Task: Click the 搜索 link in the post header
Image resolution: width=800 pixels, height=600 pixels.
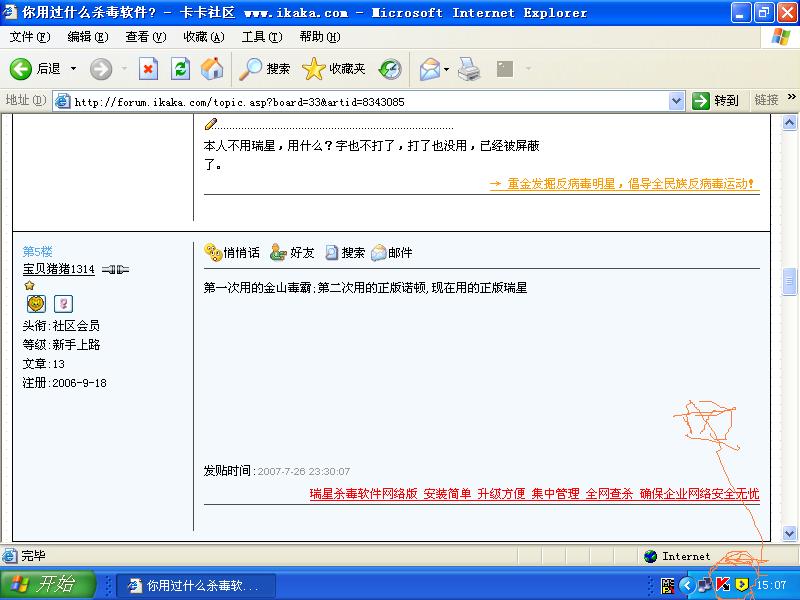Action: click(345, 252)
